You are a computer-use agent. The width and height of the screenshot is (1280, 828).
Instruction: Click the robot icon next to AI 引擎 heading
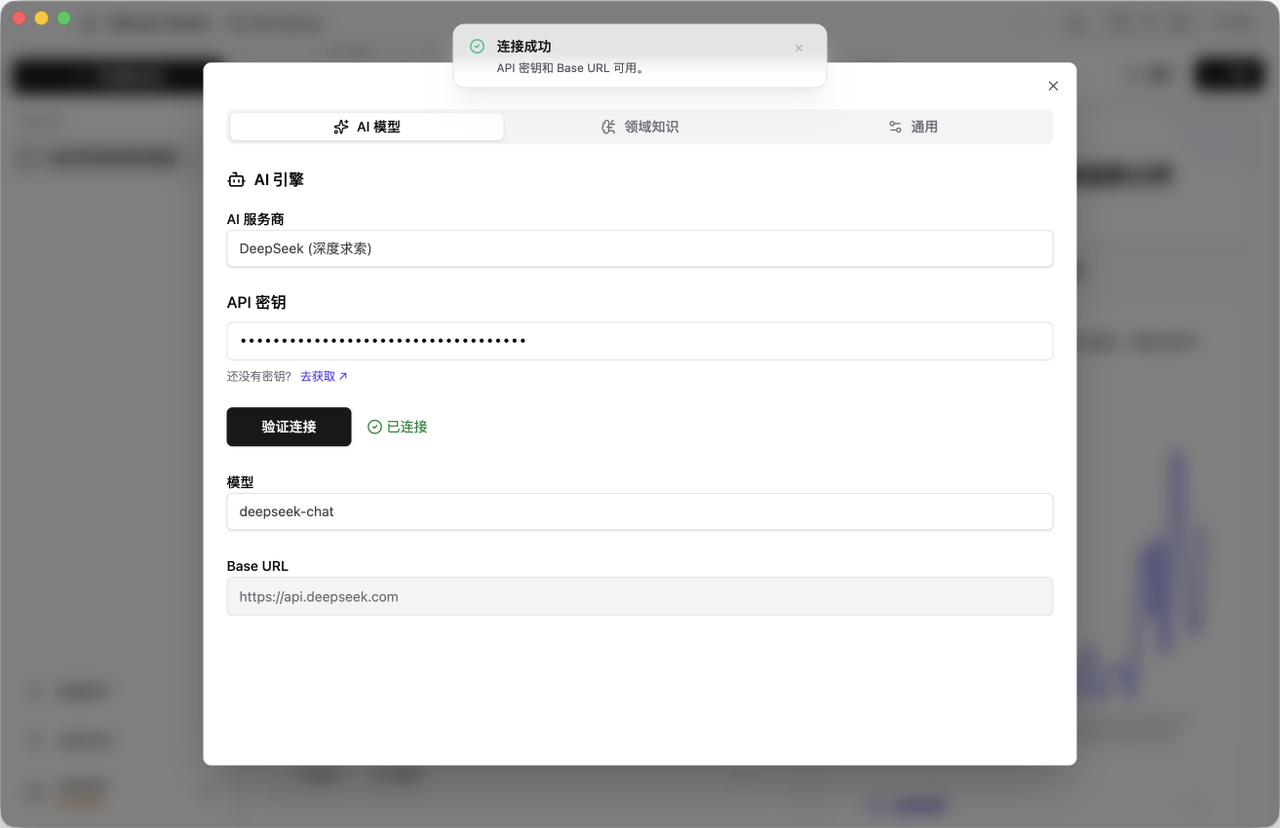click(x=235, y=179)
